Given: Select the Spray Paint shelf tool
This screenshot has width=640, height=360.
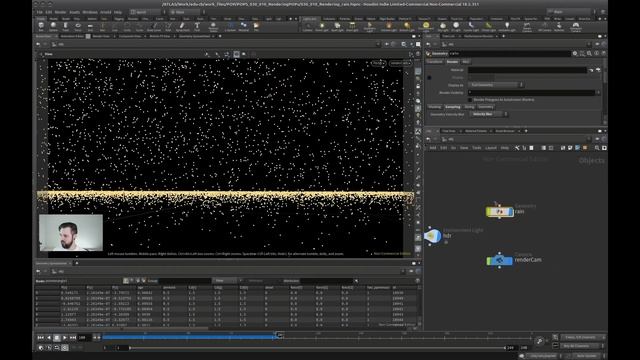Looking at the screenshot, I should coord(182,27).
